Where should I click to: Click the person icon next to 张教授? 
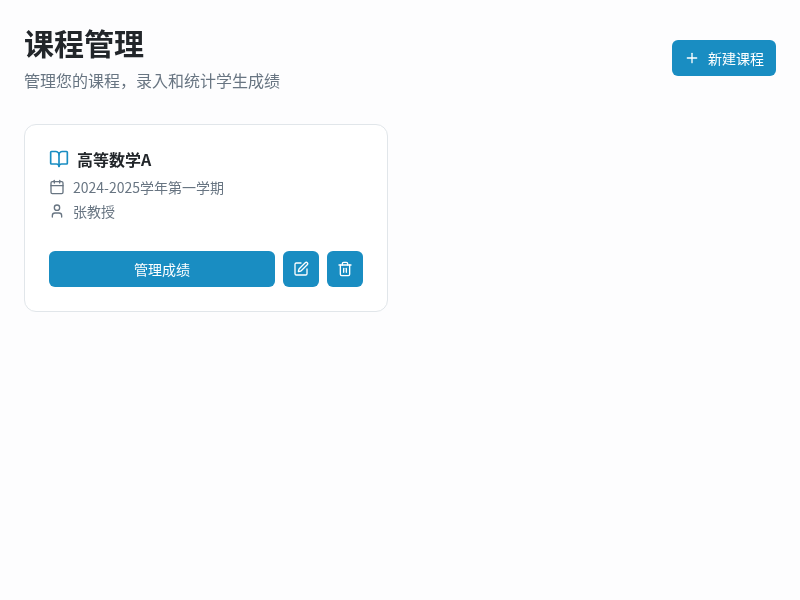57,211
